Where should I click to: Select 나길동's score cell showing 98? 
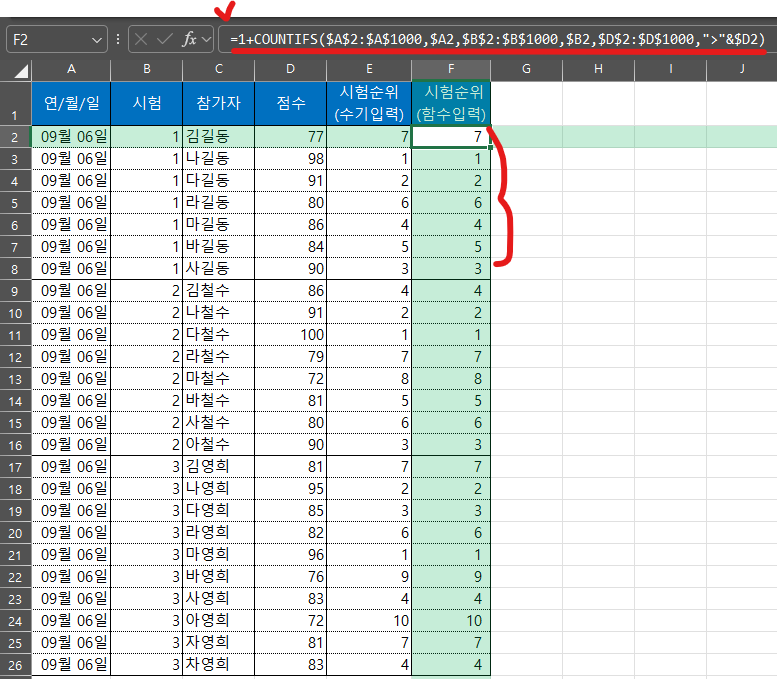(x=290, y=159)
